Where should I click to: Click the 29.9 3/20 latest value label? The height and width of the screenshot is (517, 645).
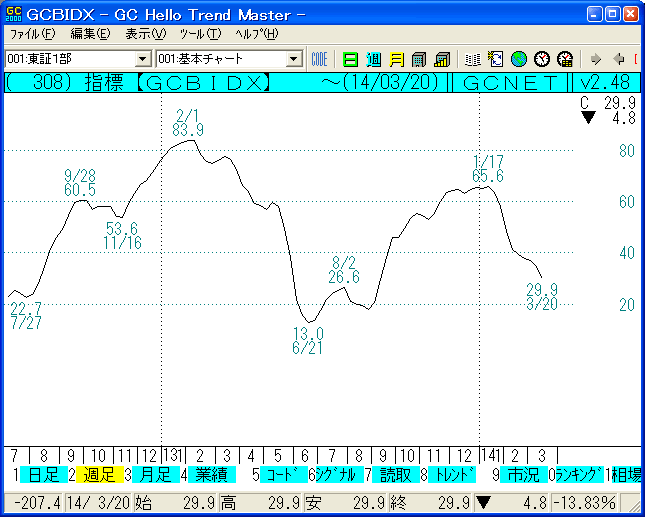tap(542, 297)
